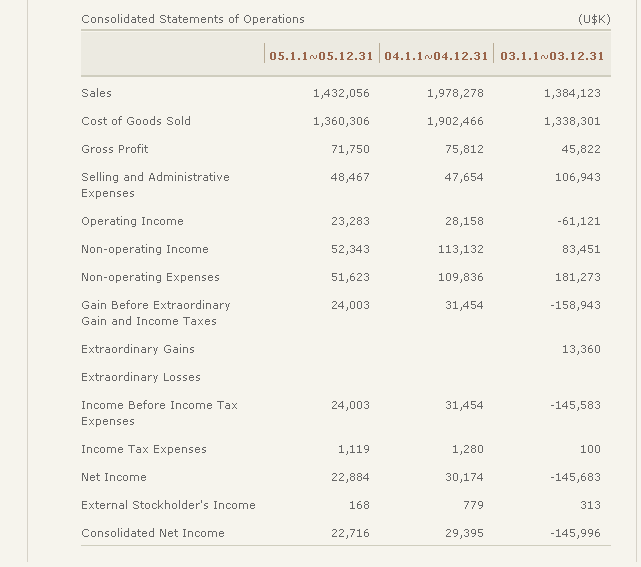Viewport: 641px width, 567px height.
Task: Select the Extraordinary Gains row label
Action: tap(138, 349)
